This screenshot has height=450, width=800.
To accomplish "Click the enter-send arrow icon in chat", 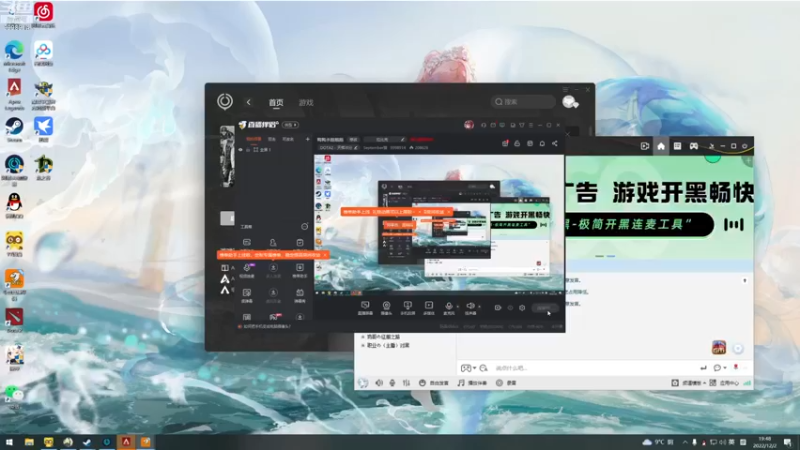I will [703, 368].
